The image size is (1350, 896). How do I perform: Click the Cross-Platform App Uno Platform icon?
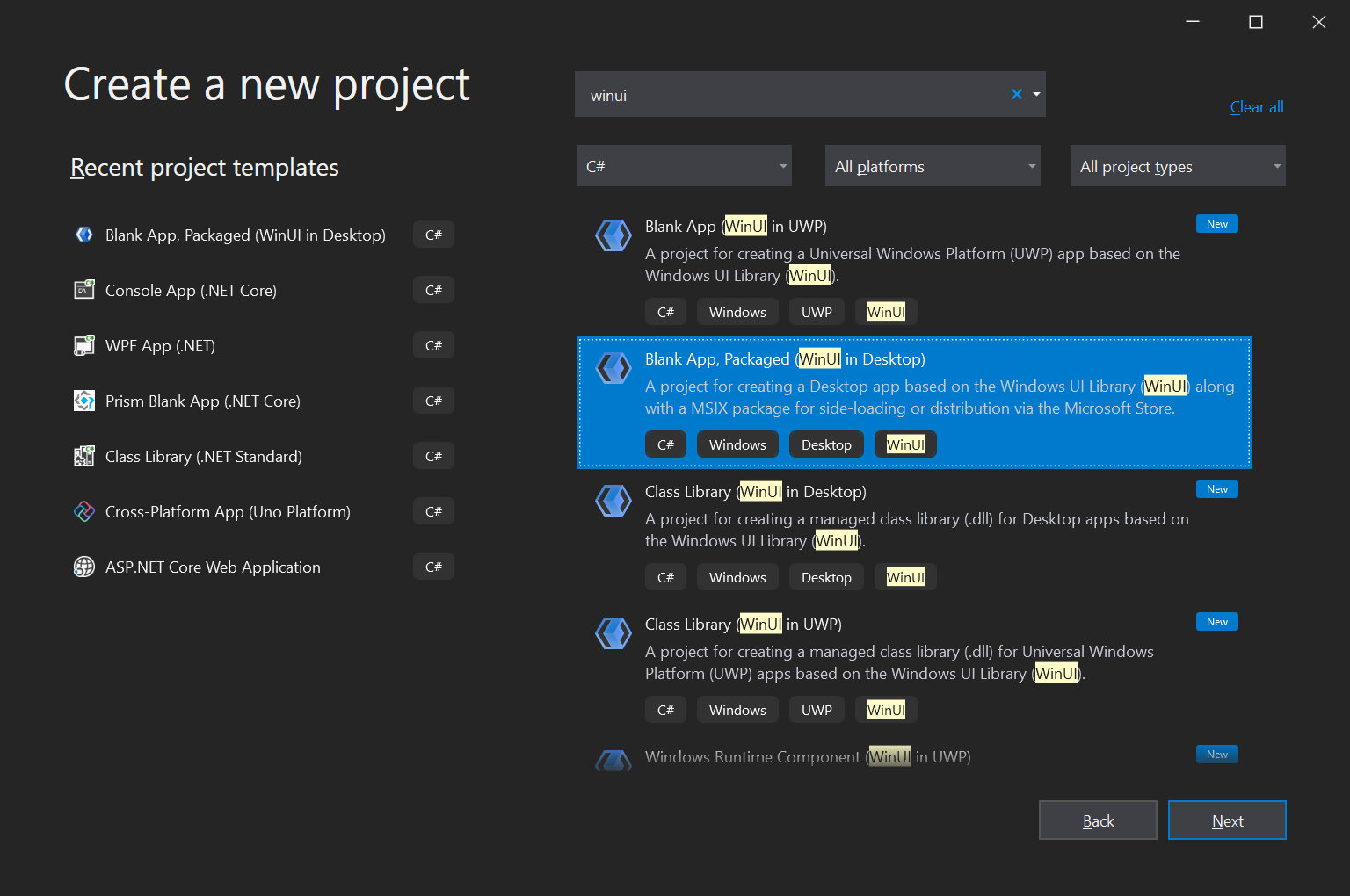(x=84, y=511)
